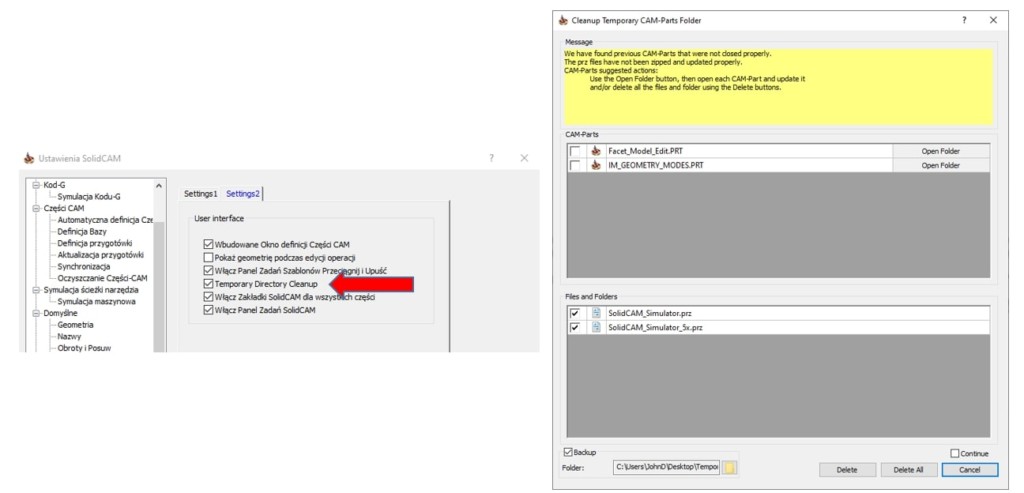Click the backup Folder path field

666,467
